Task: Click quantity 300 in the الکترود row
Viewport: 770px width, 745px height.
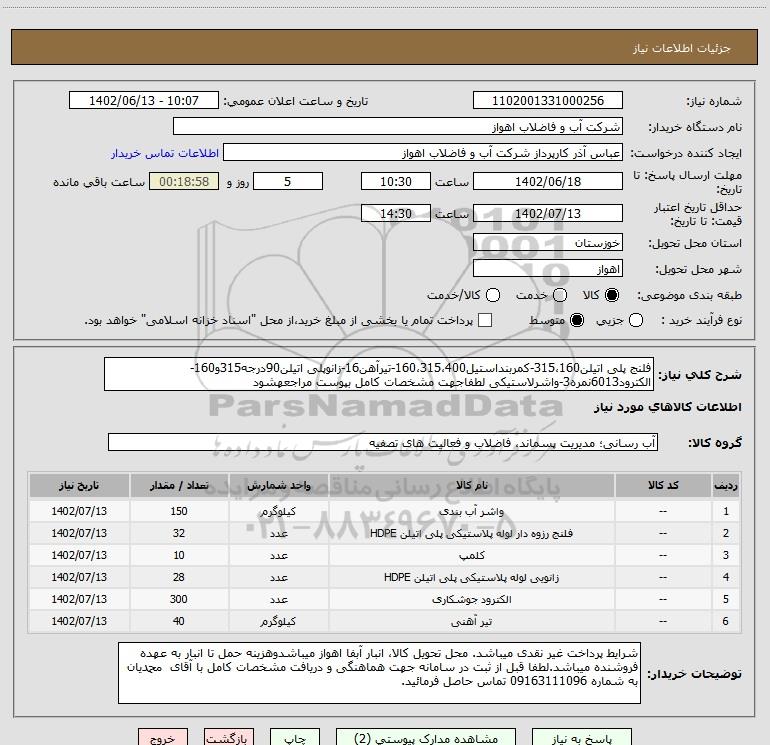Action: point(179,600)
